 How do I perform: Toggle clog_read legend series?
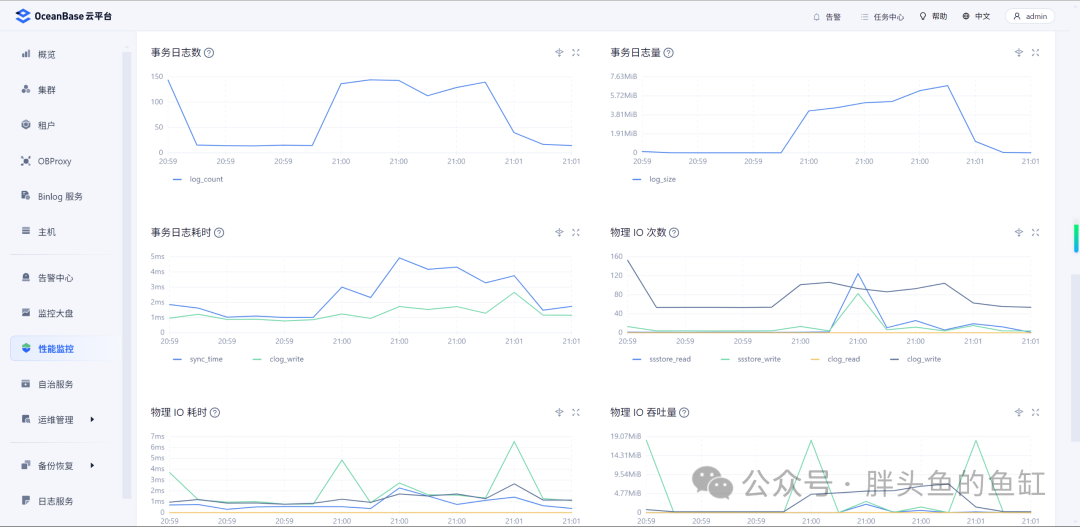click(x=833, y=360)
